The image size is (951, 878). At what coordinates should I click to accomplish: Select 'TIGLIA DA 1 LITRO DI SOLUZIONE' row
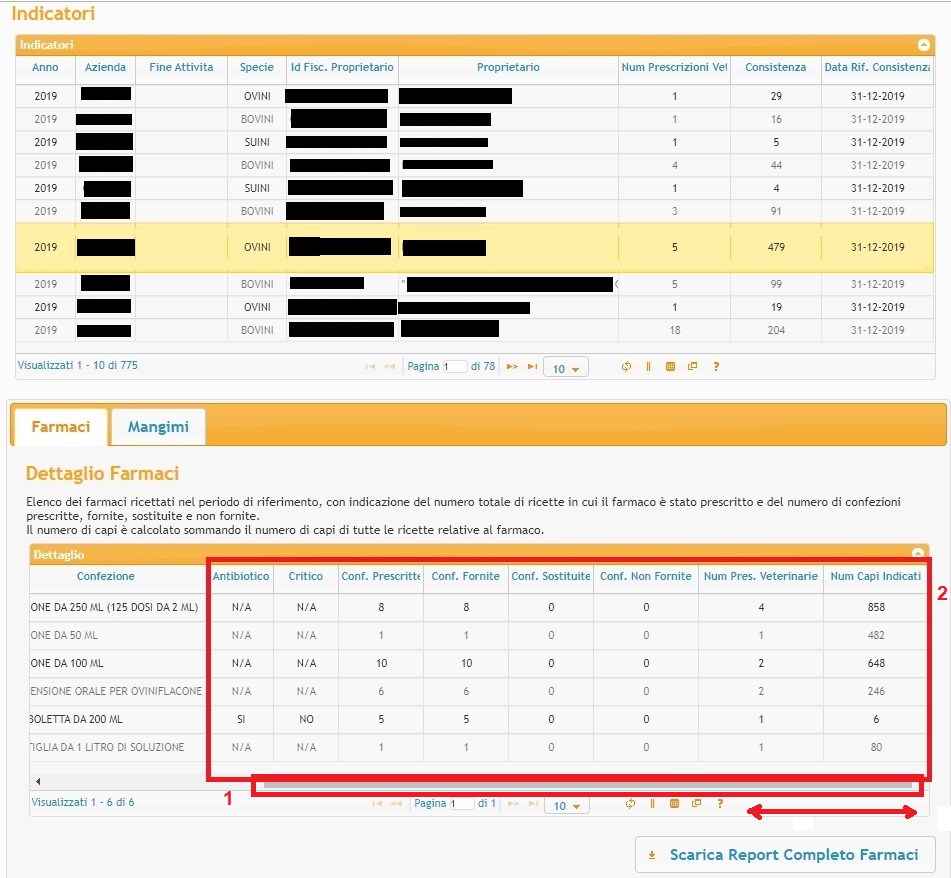[478, 747]
